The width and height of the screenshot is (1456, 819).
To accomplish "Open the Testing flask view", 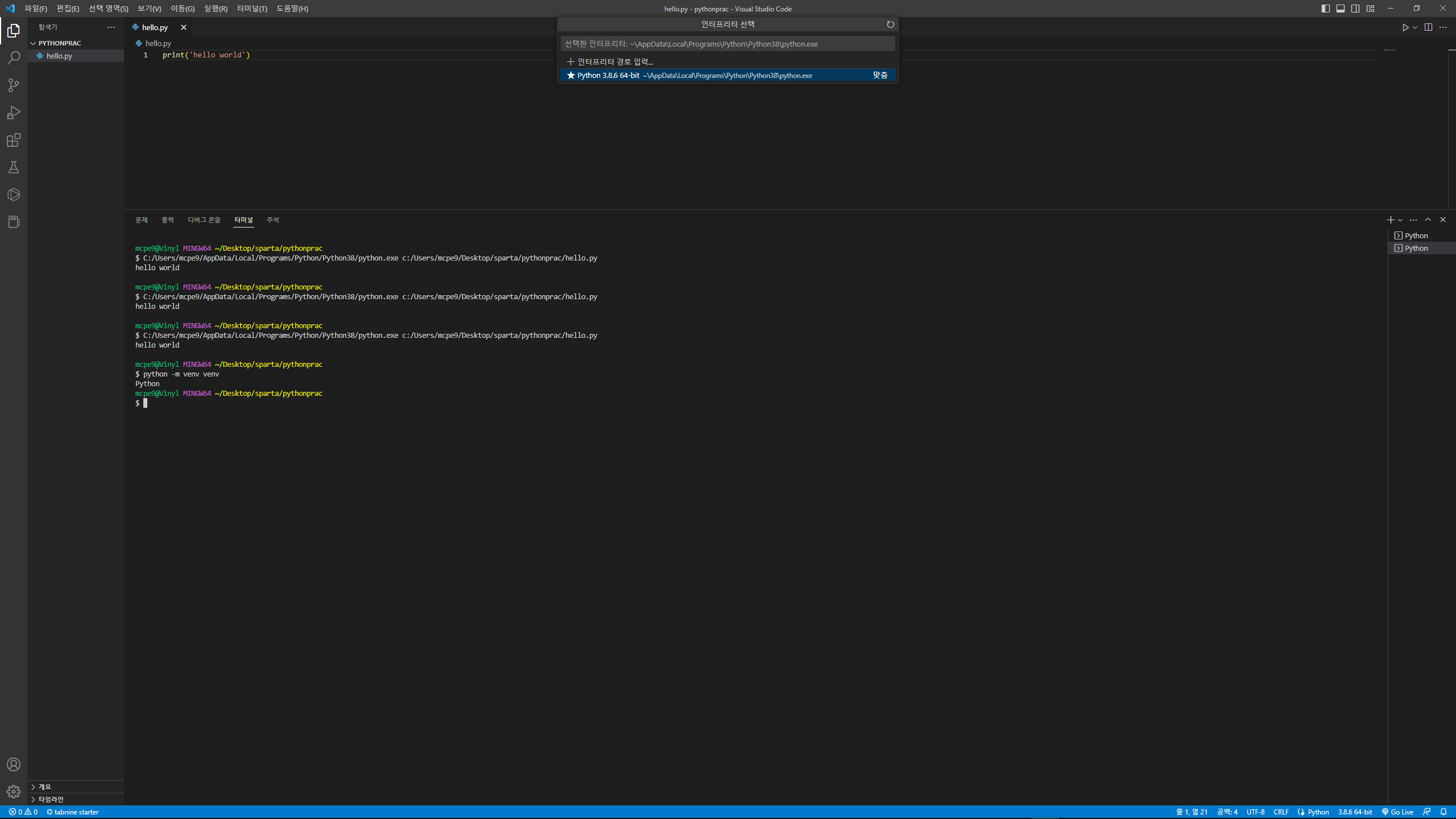I will click(x=14, y=167).
